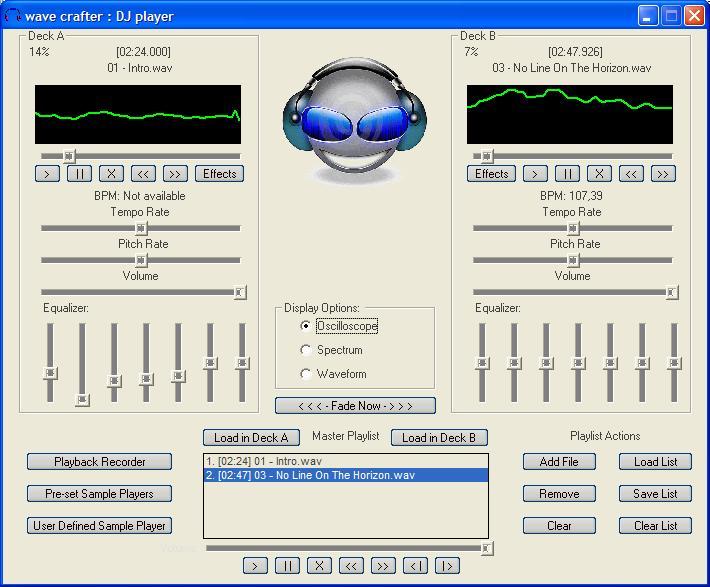Viewport: 710px width, 587px height.
Task: Minimize the wave crafter window
Action: pos(648,16)
